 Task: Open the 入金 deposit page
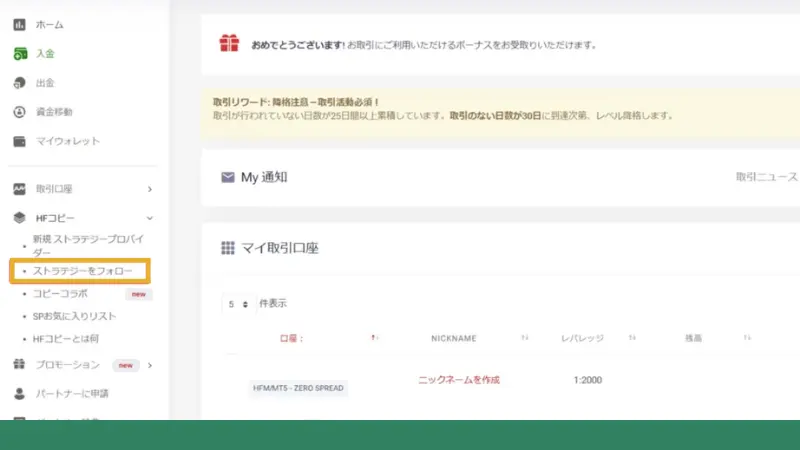[x=45, y=54]
